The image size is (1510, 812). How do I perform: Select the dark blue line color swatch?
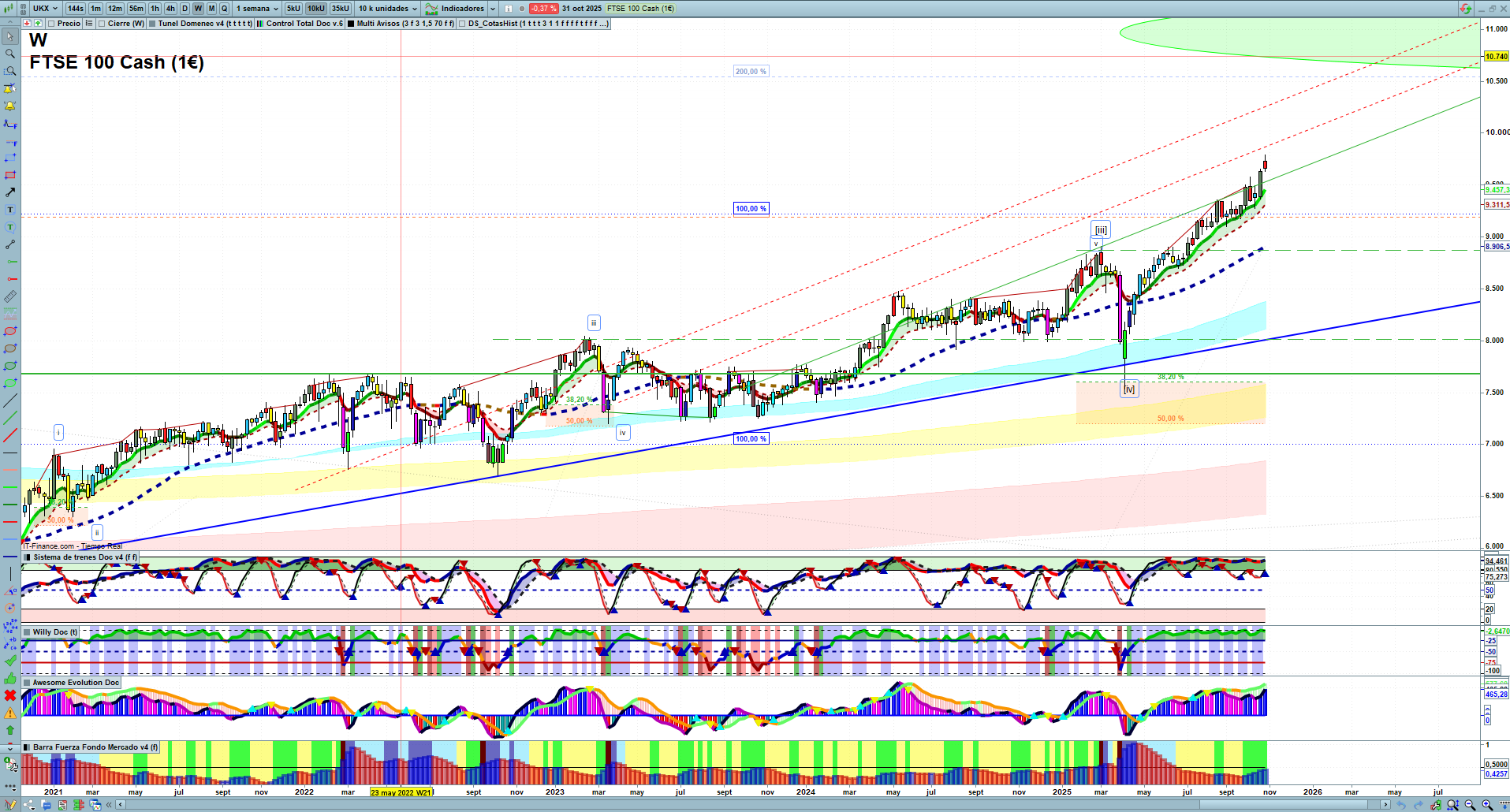[10, 557]
